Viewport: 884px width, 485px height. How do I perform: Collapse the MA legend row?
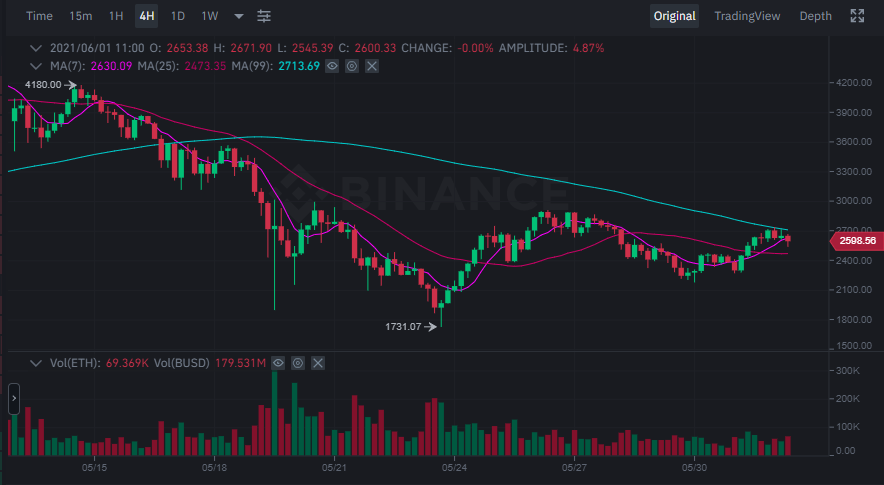click(37, 66)
